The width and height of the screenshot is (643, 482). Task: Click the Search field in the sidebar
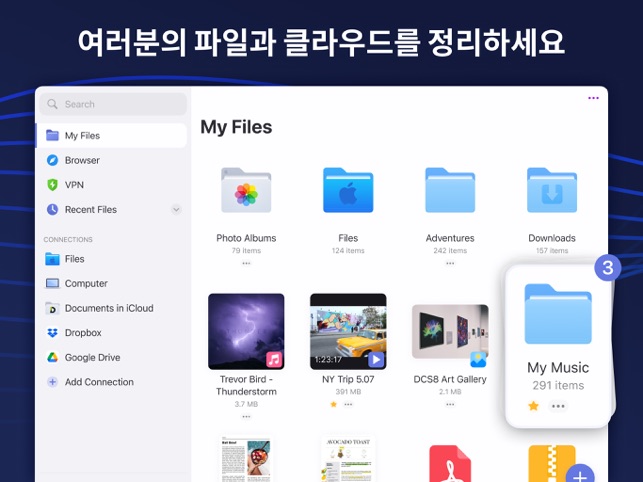pos(113,104)
